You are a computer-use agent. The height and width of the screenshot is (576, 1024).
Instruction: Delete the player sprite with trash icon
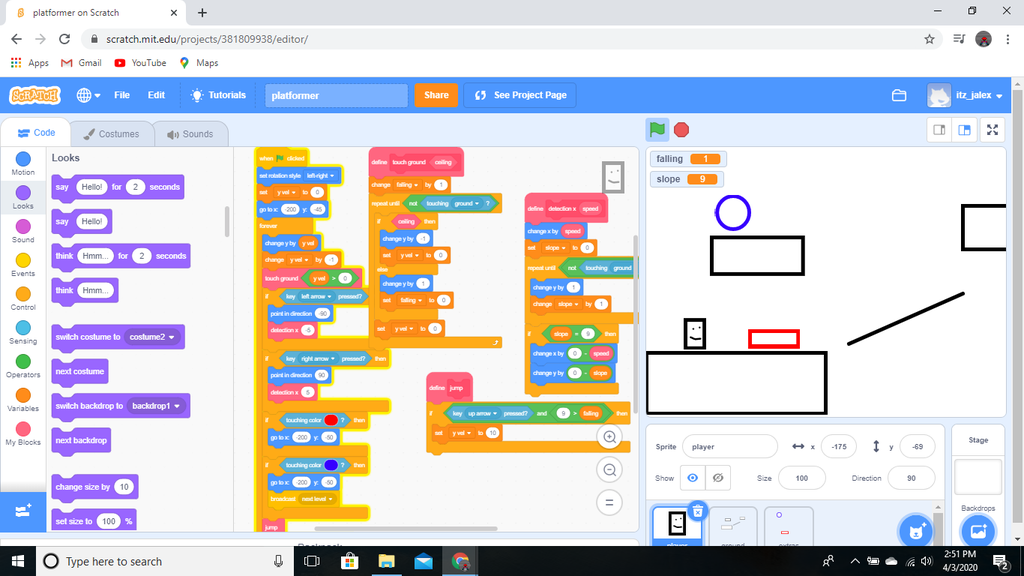[x=697, y=511]
